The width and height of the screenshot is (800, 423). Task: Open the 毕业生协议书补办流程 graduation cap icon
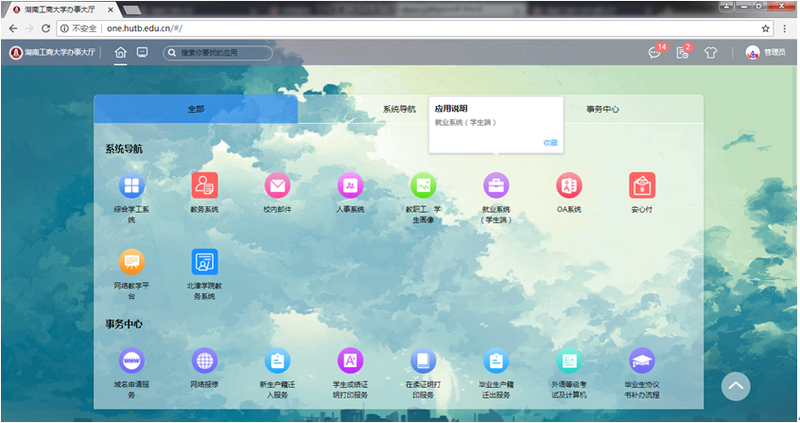[642, 361]
